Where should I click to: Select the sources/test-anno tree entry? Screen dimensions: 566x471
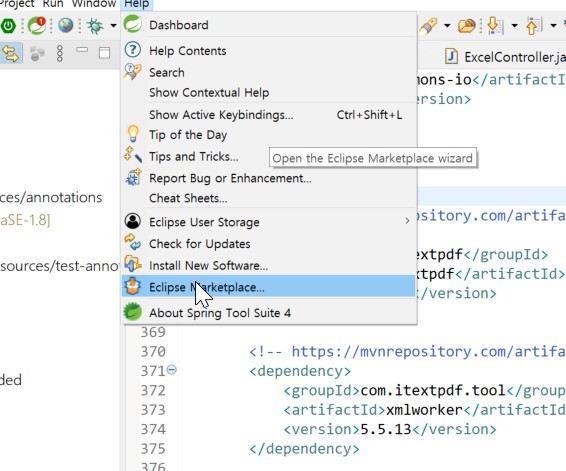point(60,266)
